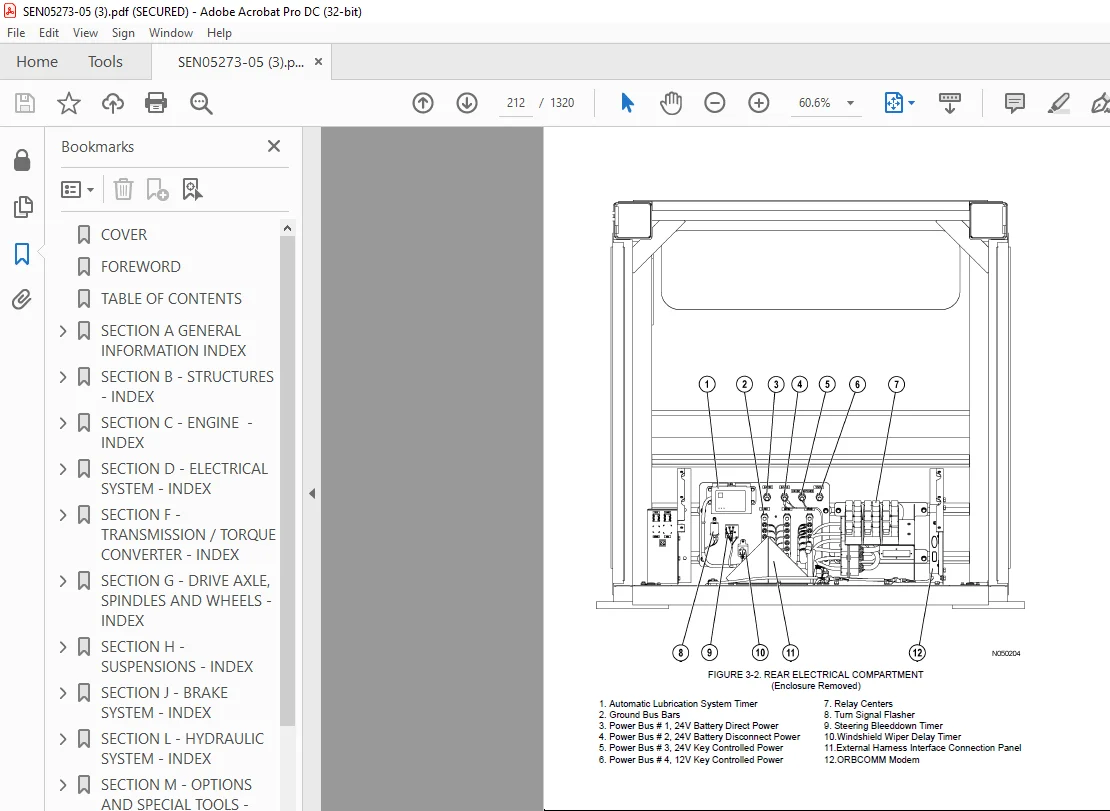1110x811 pixels.
Task: Click the upload to cloud icon
Action: coord(113,103)
